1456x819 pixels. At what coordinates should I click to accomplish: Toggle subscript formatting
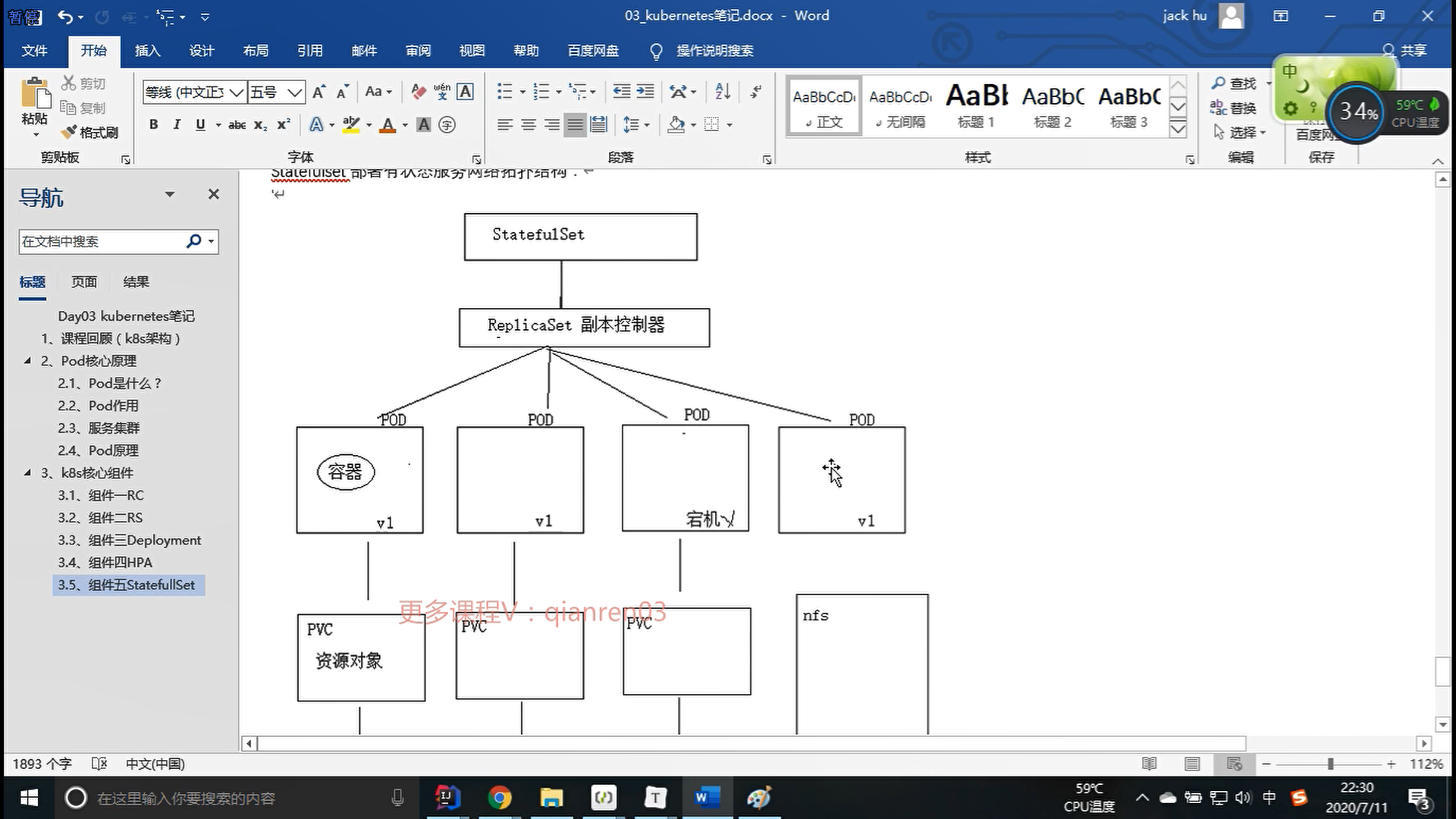click(260, 124)
